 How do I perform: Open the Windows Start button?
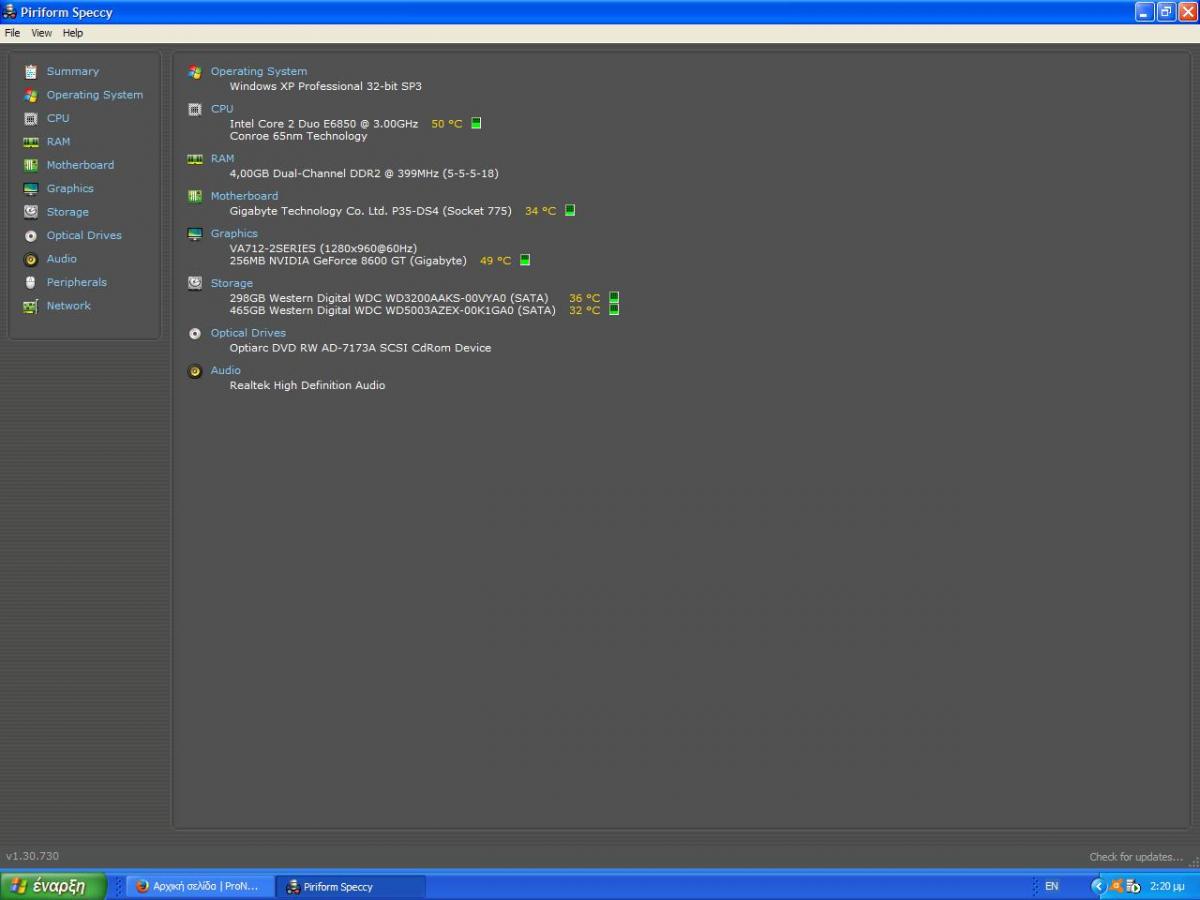pos(52,886)
